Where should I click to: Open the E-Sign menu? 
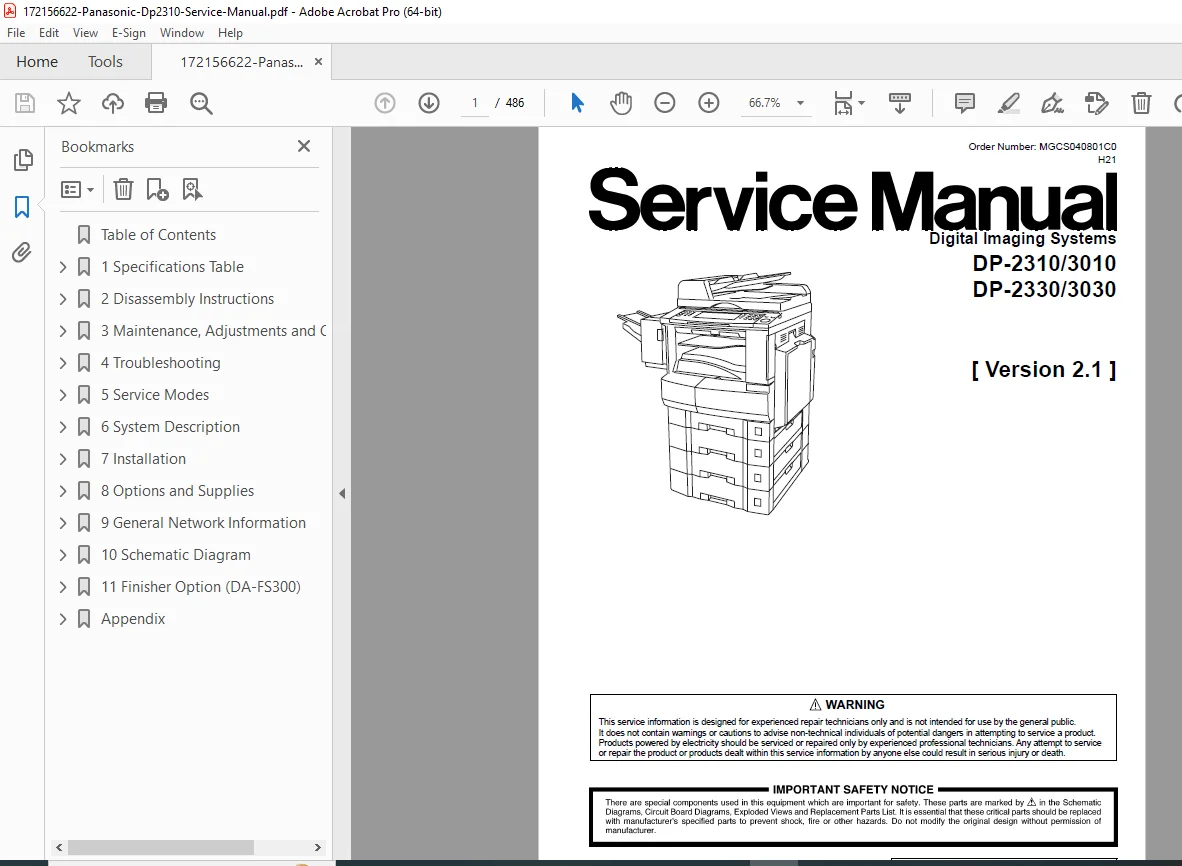tap(129, 33)
